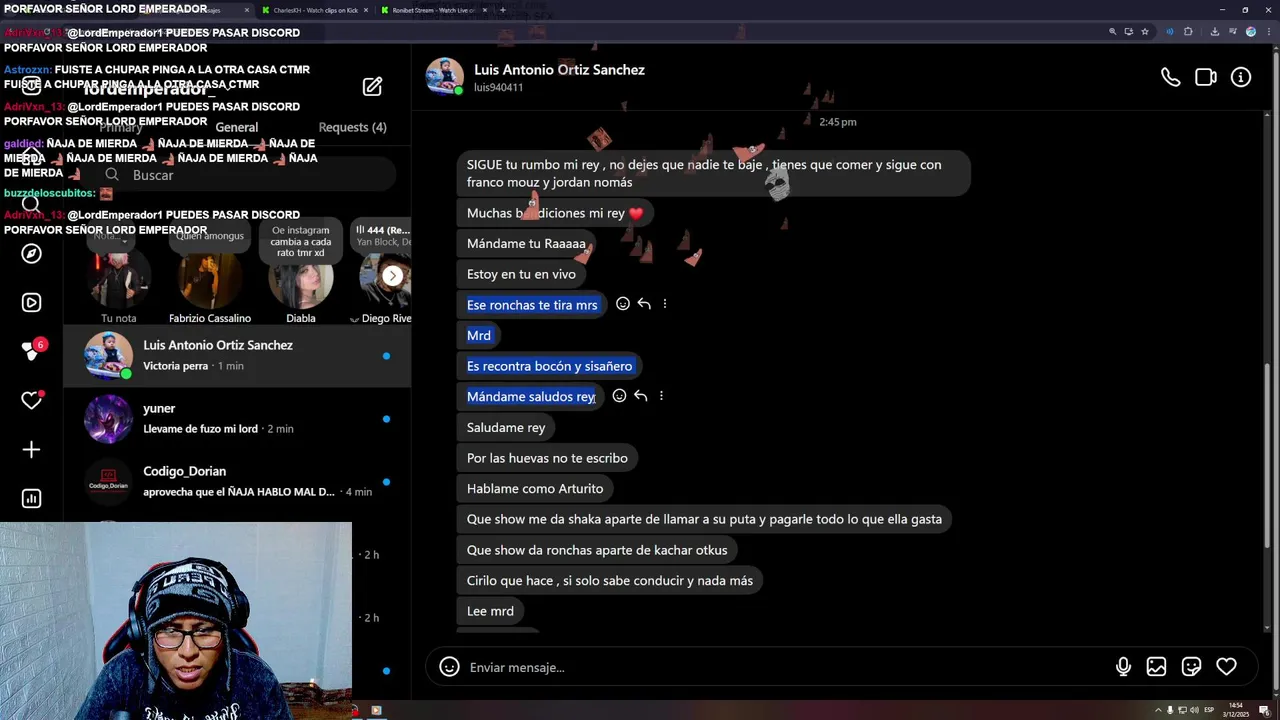The height and width of the screenshot is (720, 1280).
Task: Open Windows notification center icon
Action: click(1264, 710)
